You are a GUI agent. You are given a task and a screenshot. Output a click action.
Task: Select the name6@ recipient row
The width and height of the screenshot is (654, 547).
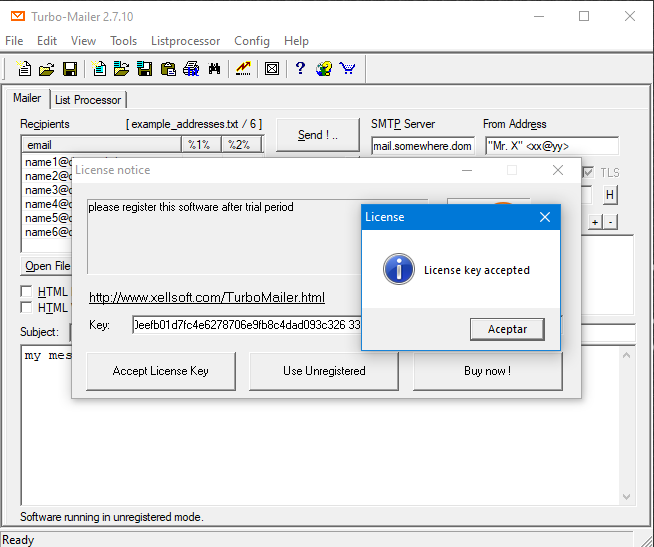coord(47,232)
